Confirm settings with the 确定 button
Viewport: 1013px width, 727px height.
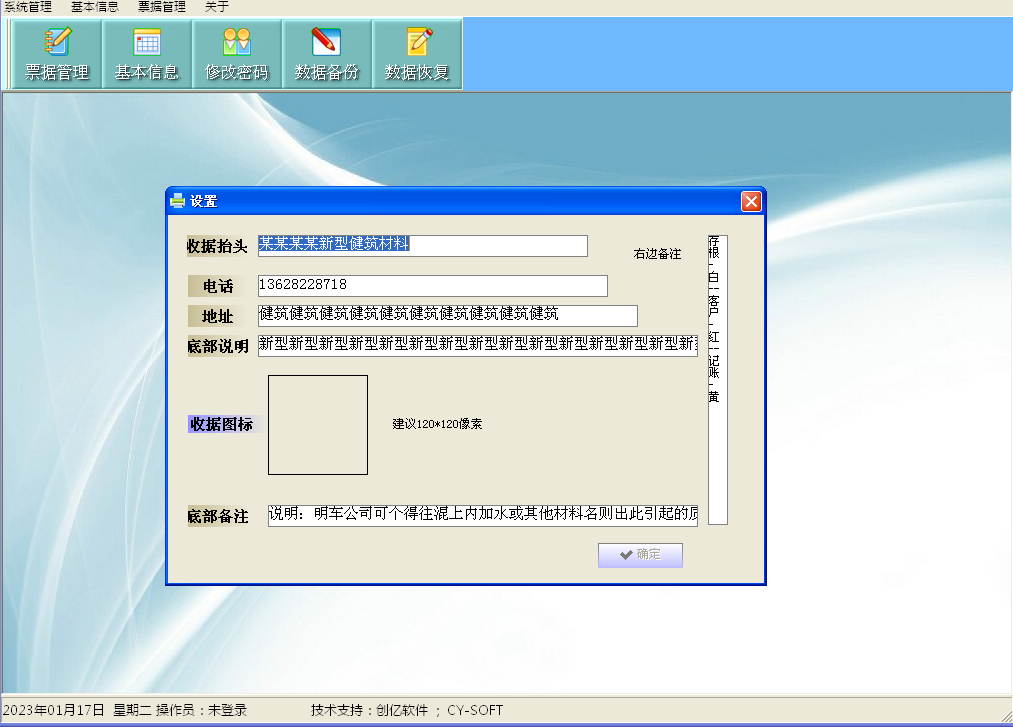click(x=640, y=555)
